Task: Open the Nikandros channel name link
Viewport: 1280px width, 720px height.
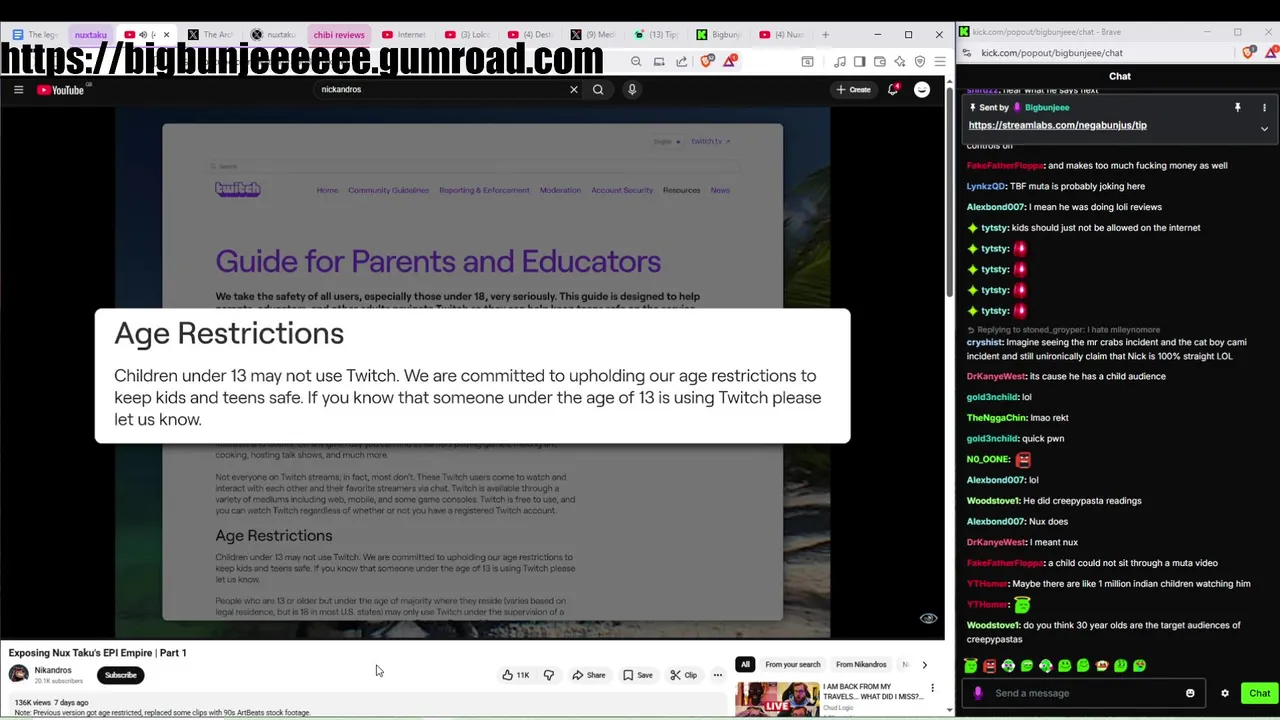Action: [x=53, y=671]
